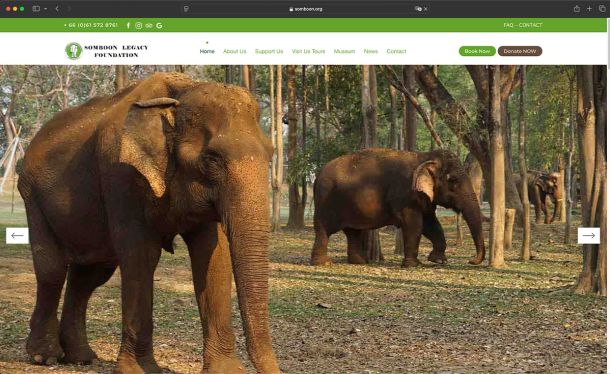Click the elephants hero slider image
Image resolution: width=610 pixels, height=374 pixels.
[x=303, y=219]
